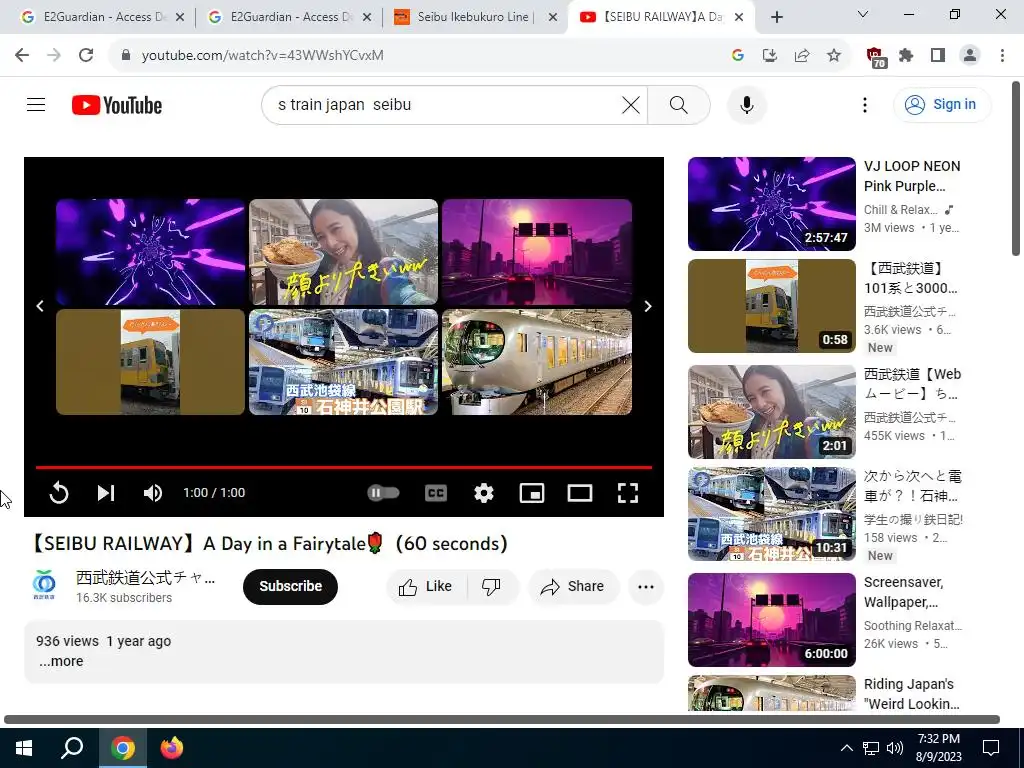The image size is (1024, 768).
Task: Open the silver Laview train endscreen thumbnail
Action: [537, 362]
